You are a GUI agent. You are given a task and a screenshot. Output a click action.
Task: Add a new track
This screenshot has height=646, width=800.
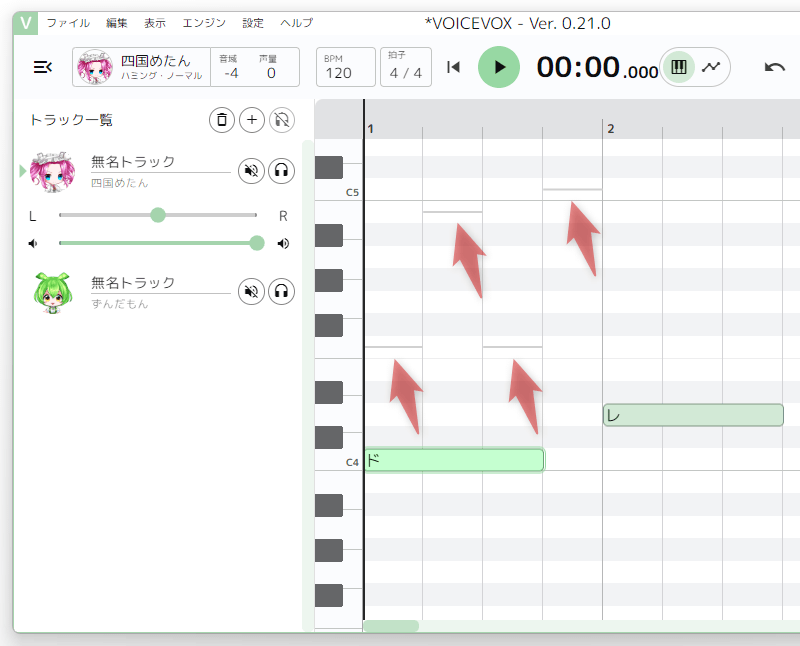click(x=252, y=120)
